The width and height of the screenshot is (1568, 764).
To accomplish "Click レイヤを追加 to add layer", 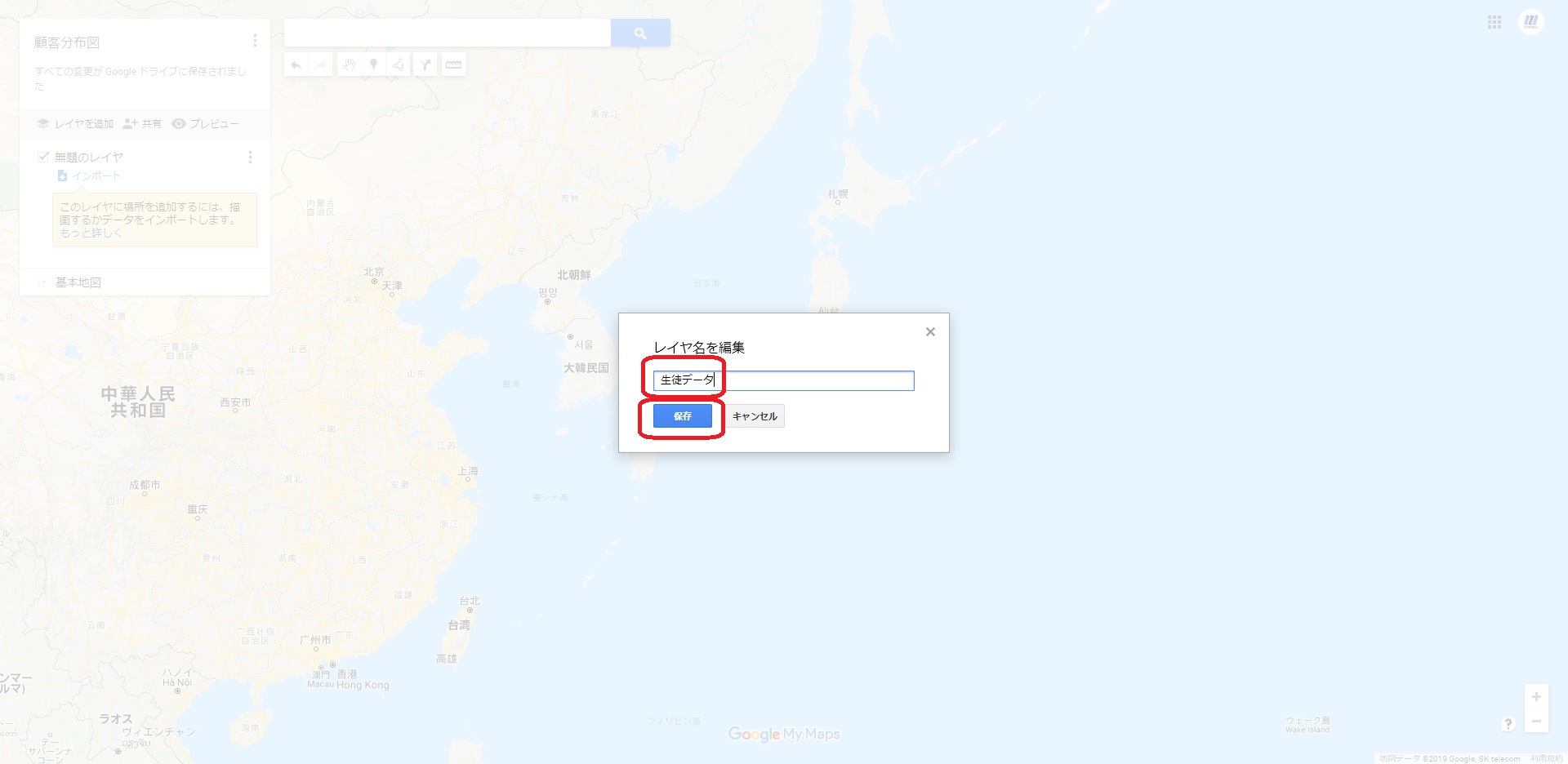I will 75,124.
